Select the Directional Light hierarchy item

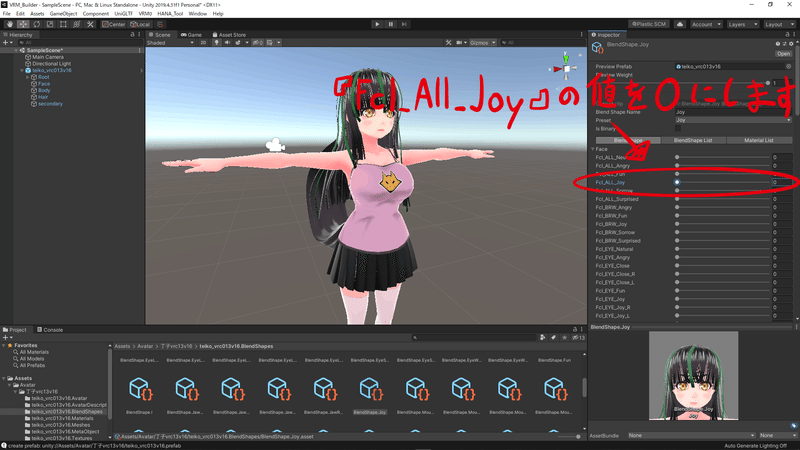coord(52,64)
